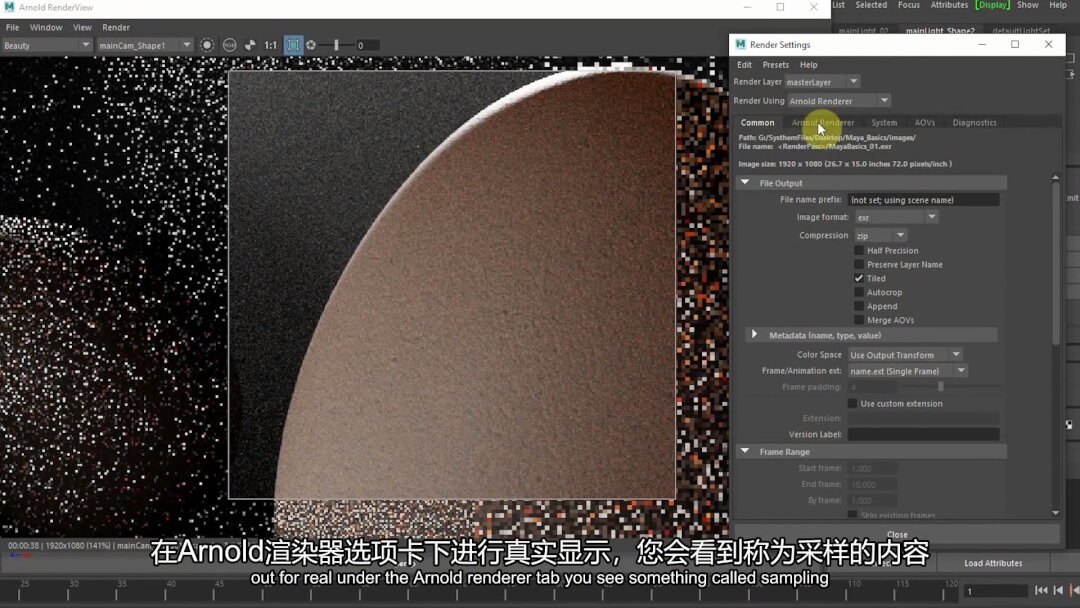Close button at bottom of Render Settings
The width and height of the screenshot is (1080, 608).
[897, 534]
